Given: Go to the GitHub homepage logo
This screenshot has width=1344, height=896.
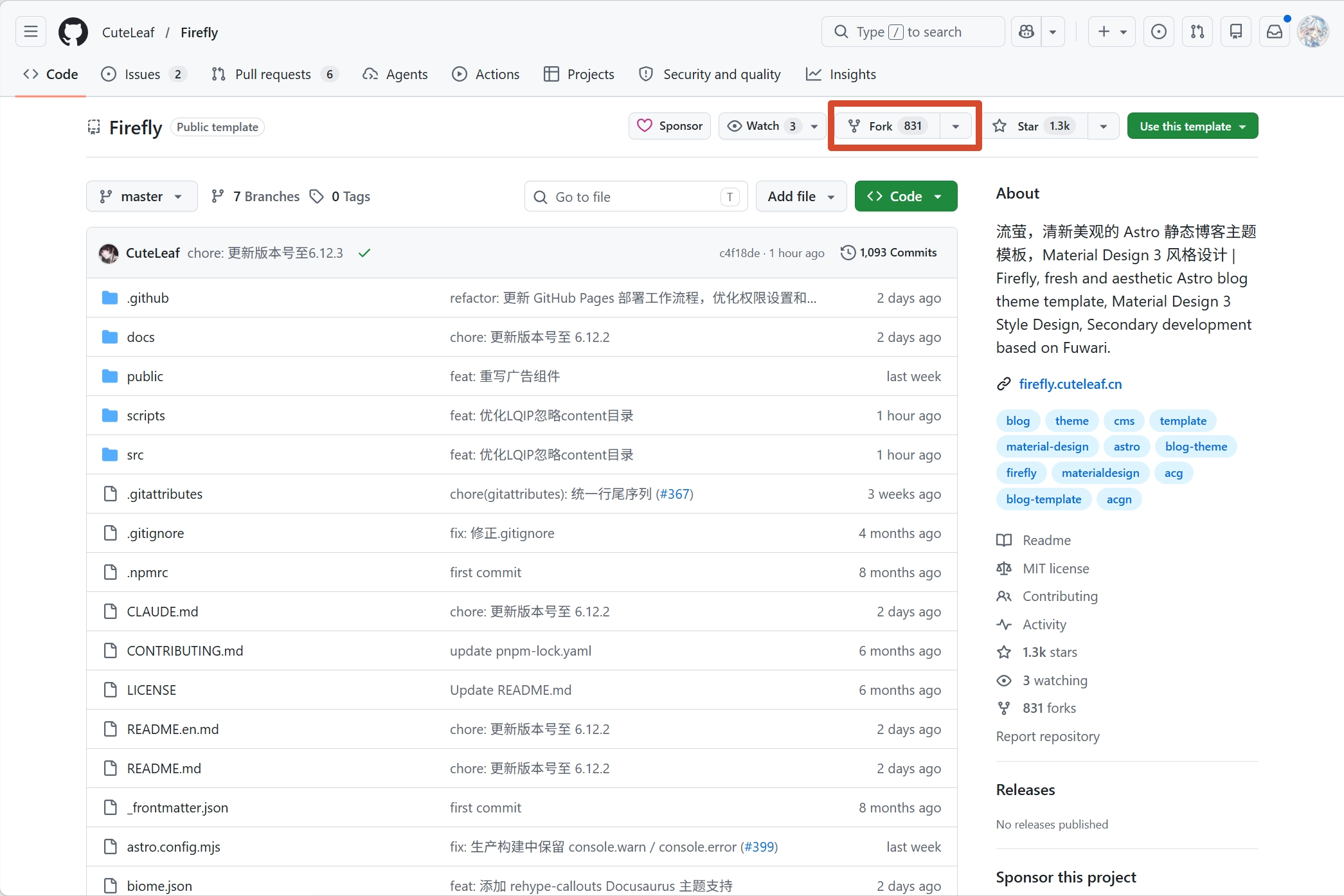Looking at the screenshot, I should 73,32.
